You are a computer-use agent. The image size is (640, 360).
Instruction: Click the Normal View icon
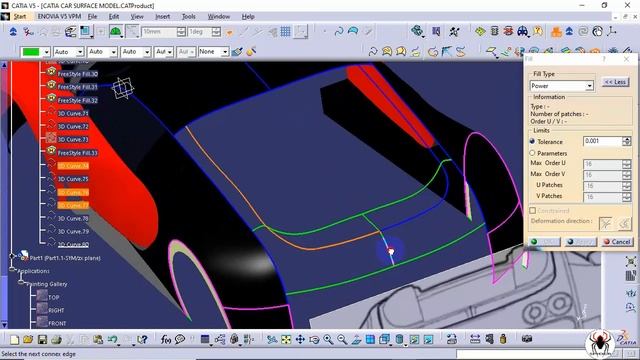tap(356, 339)
